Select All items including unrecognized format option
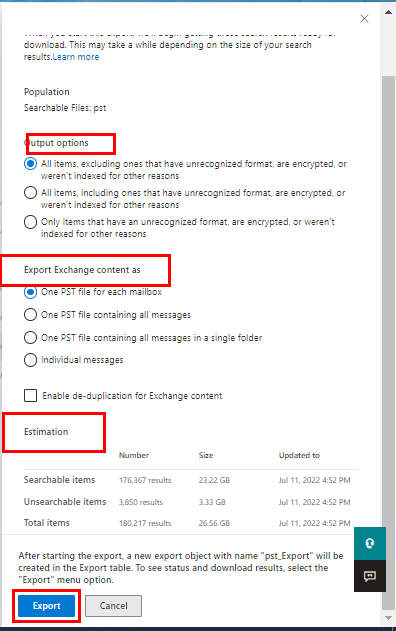This screenshot has width=396, height=631. 31,193
